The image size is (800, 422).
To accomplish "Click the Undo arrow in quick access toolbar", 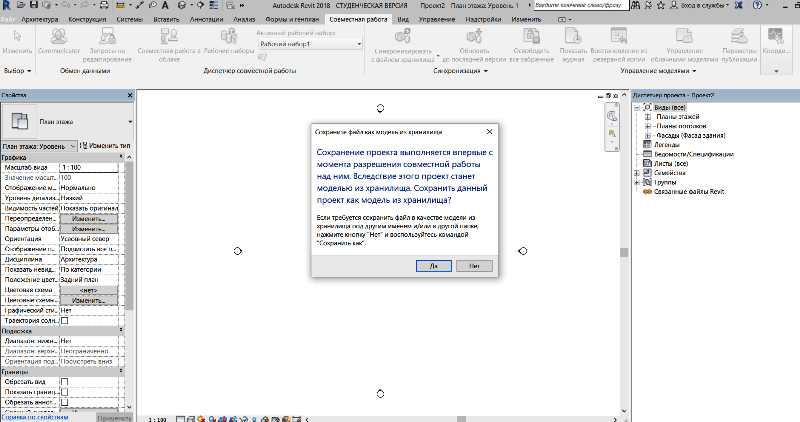I will coord(66,5).
